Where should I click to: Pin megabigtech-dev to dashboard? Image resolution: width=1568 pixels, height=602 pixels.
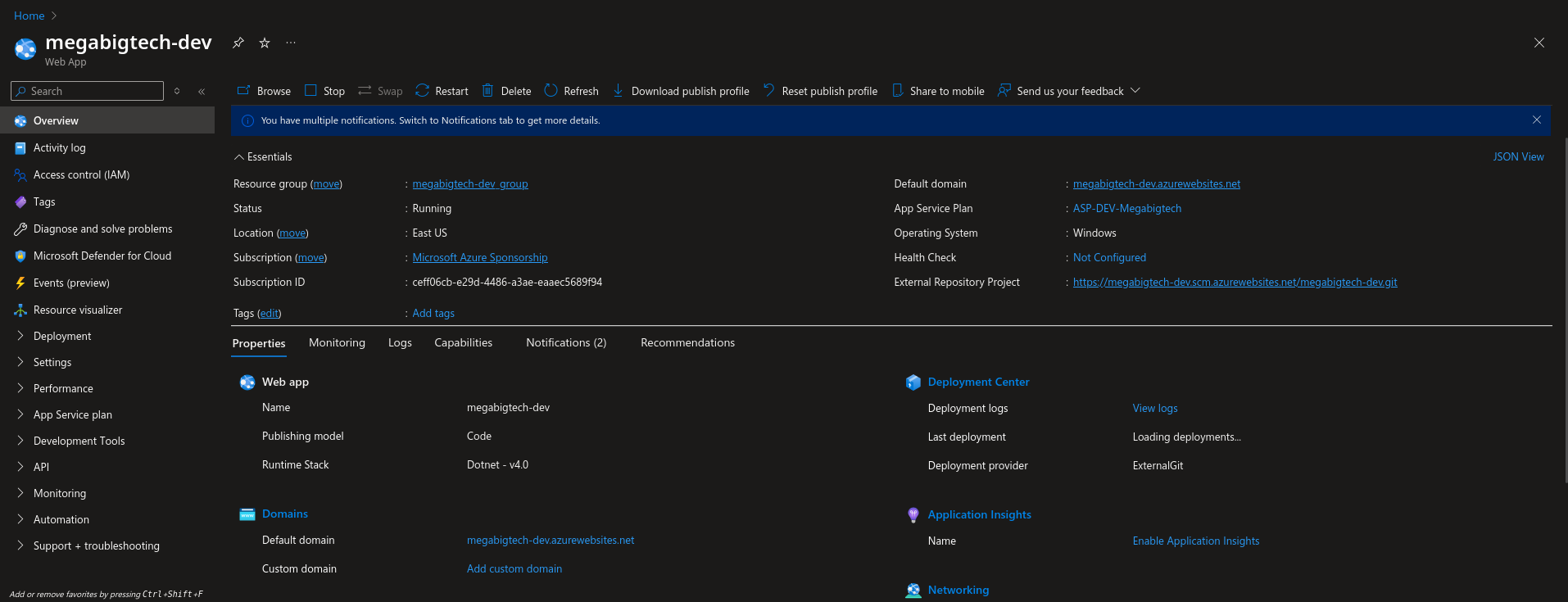click(238, 43)
